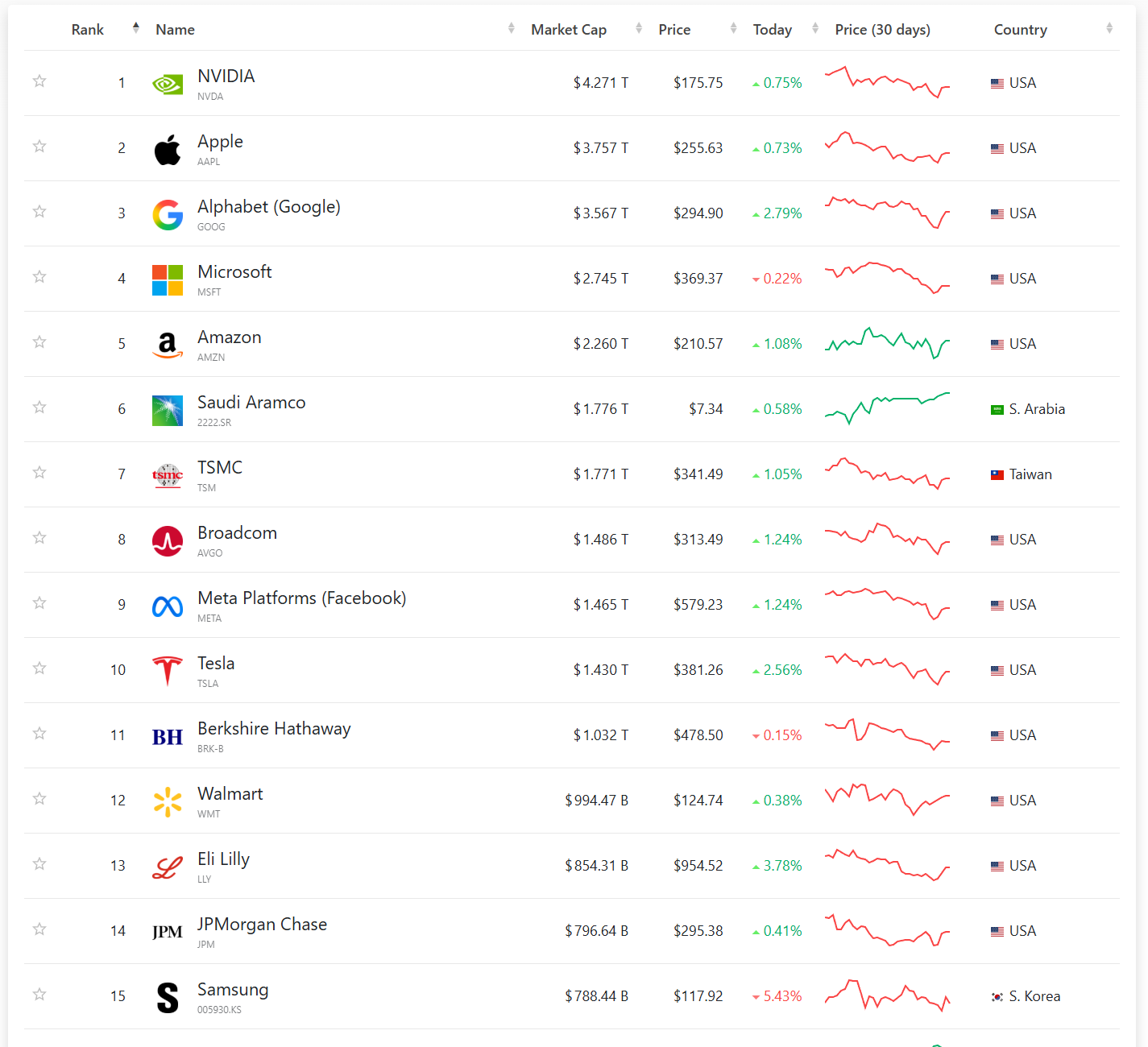Favorite NVIDIA with its star

coord(39,81)
